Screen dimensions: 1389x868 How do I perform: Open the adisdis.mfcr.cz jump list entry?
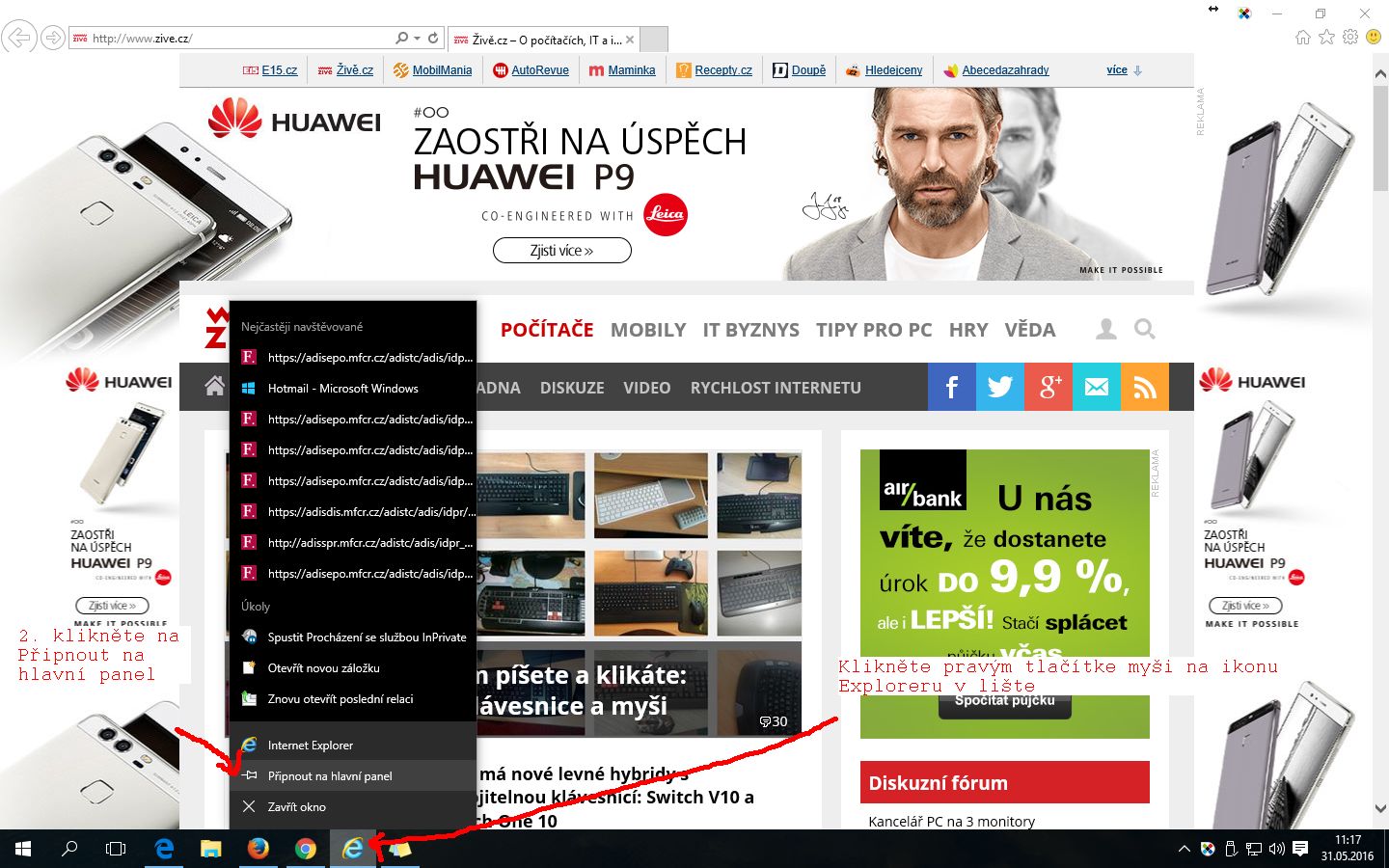click(x=353, y=512)
